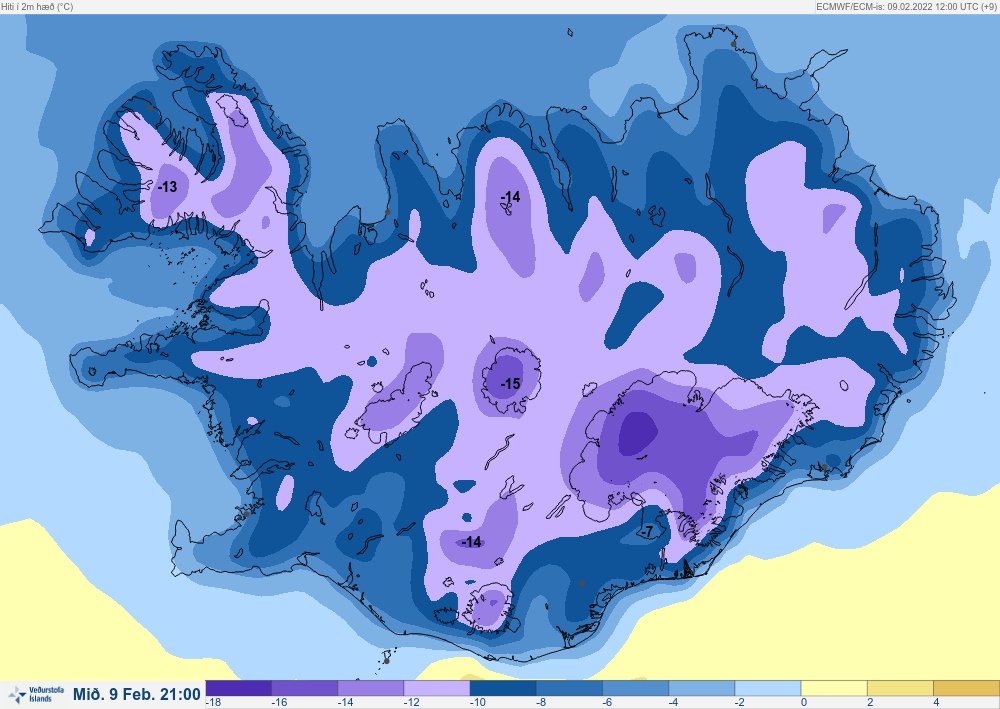Image resolution: width=1000 pixels, height=709 pixels.
Task: Click the darkest purple cold core on Vatnajökull
Action: [x=637, y=434]
